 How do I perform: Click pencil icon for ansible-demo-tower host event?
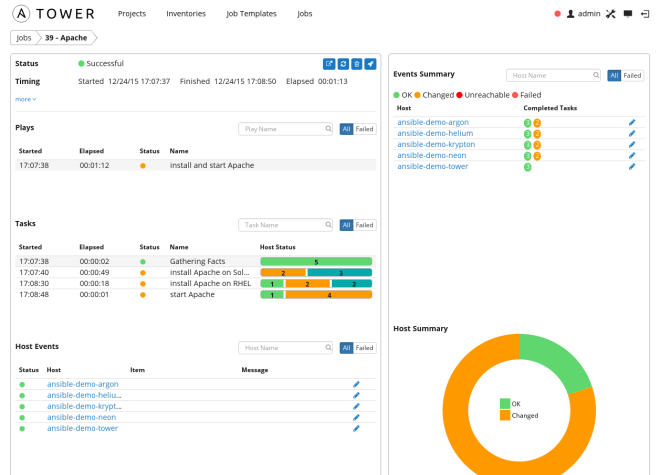[356, 428]
